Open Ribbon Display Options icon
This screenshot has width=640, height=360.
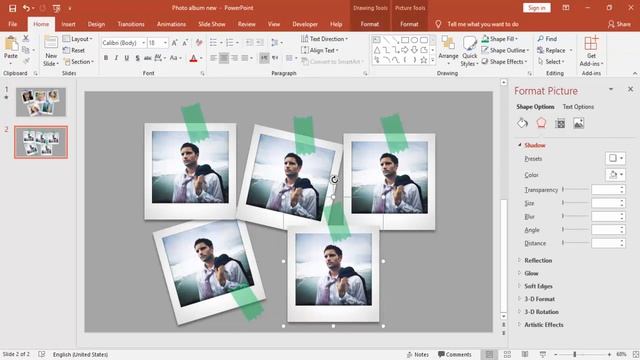(566, 8)
